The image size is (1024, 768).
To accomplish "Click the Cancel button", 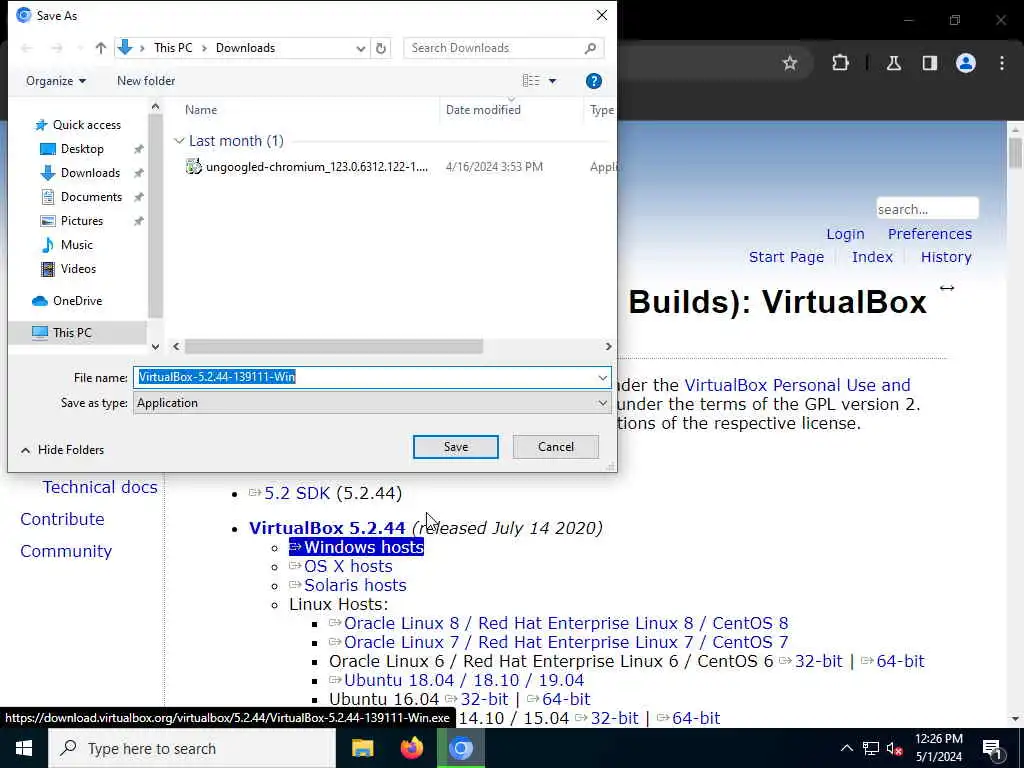I will click(556, 447).
